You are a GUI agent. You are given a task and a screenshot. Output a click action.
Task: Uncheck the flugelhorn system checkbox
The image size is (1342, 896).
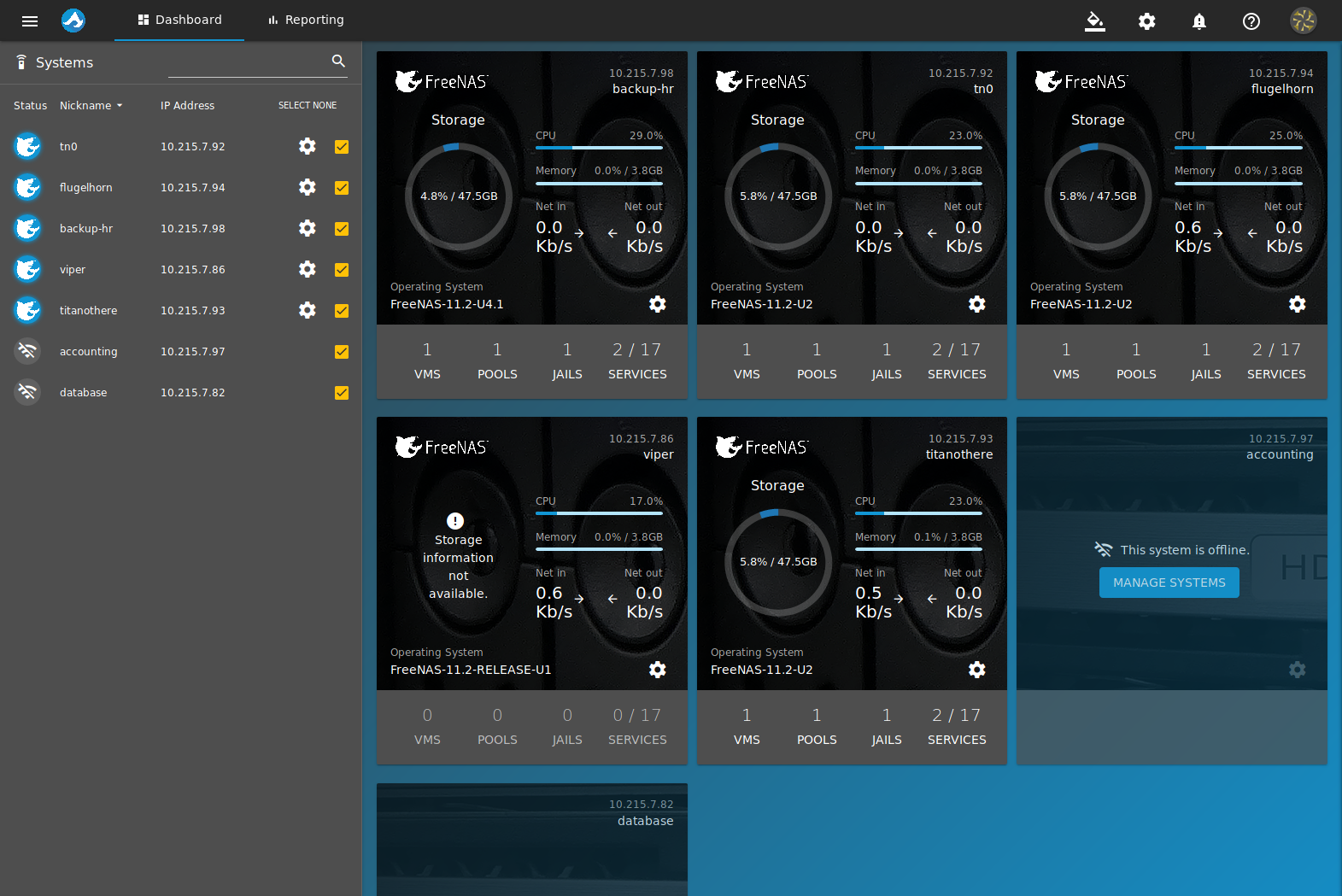click(x=342, y=187)
